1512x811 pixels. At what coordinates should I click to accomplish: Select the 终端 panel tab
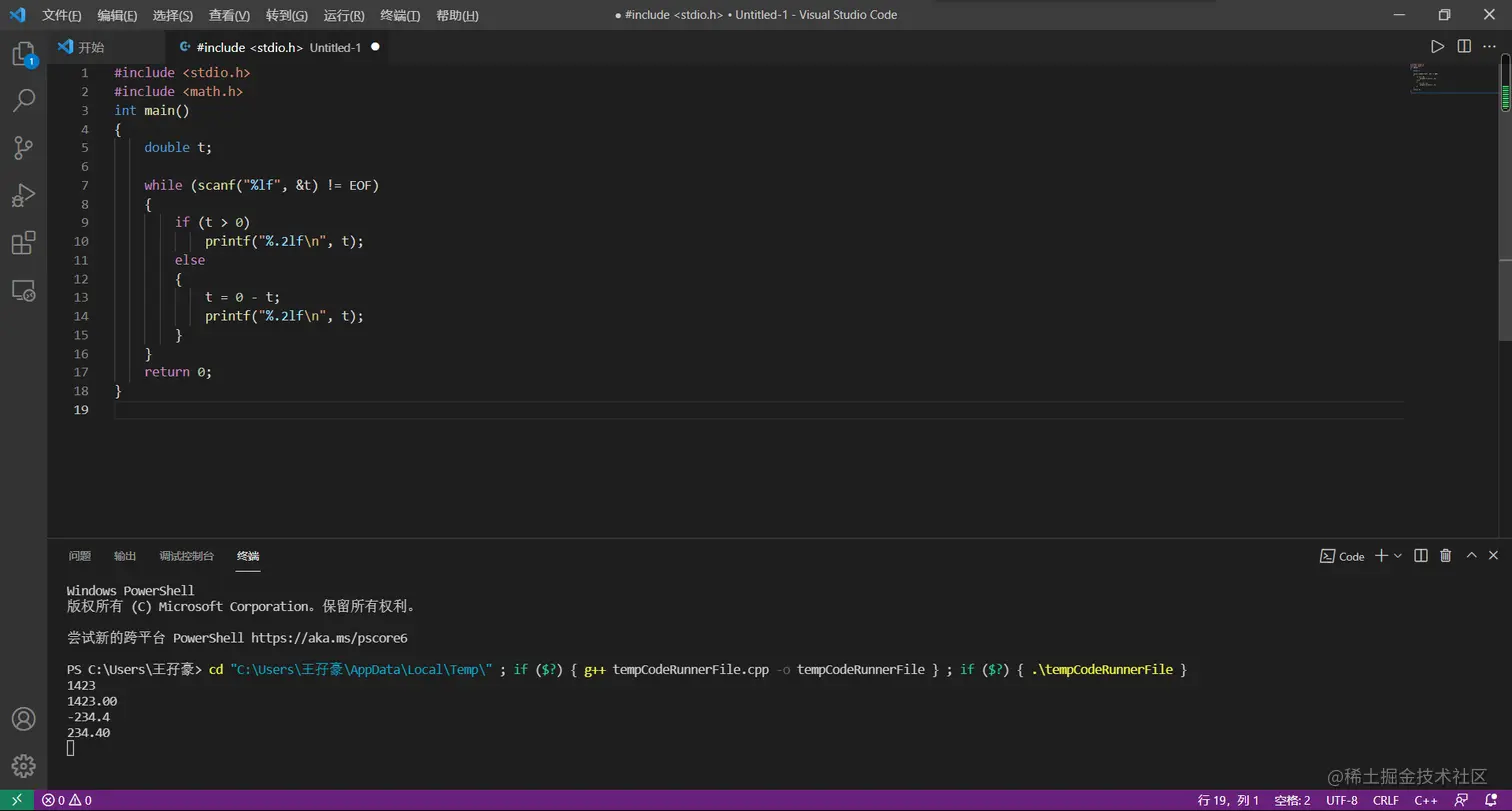248,556
